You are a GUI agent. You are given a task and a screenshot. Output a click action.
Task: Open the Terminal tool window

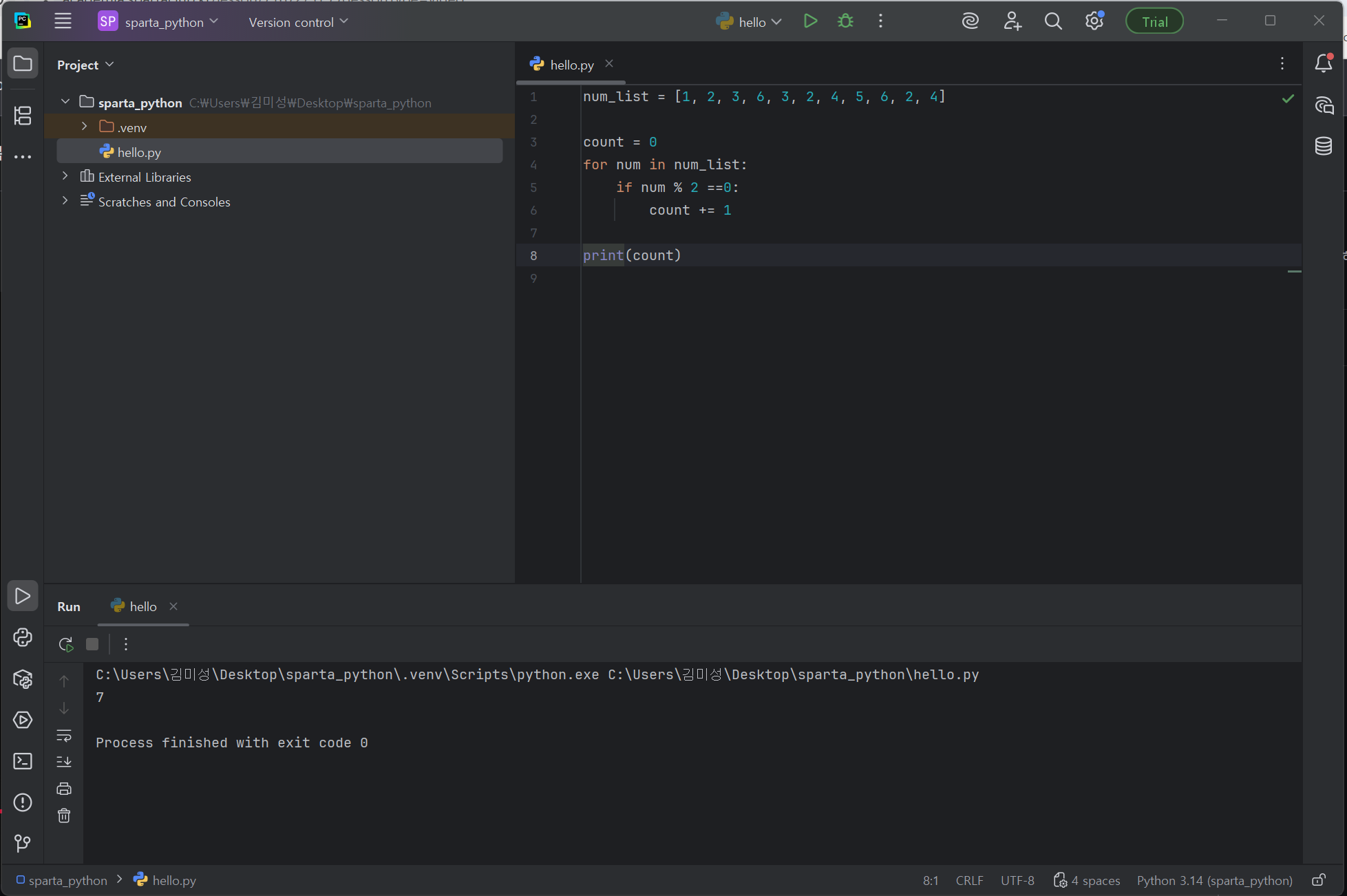pyautogui.click(x=23, y=761)
